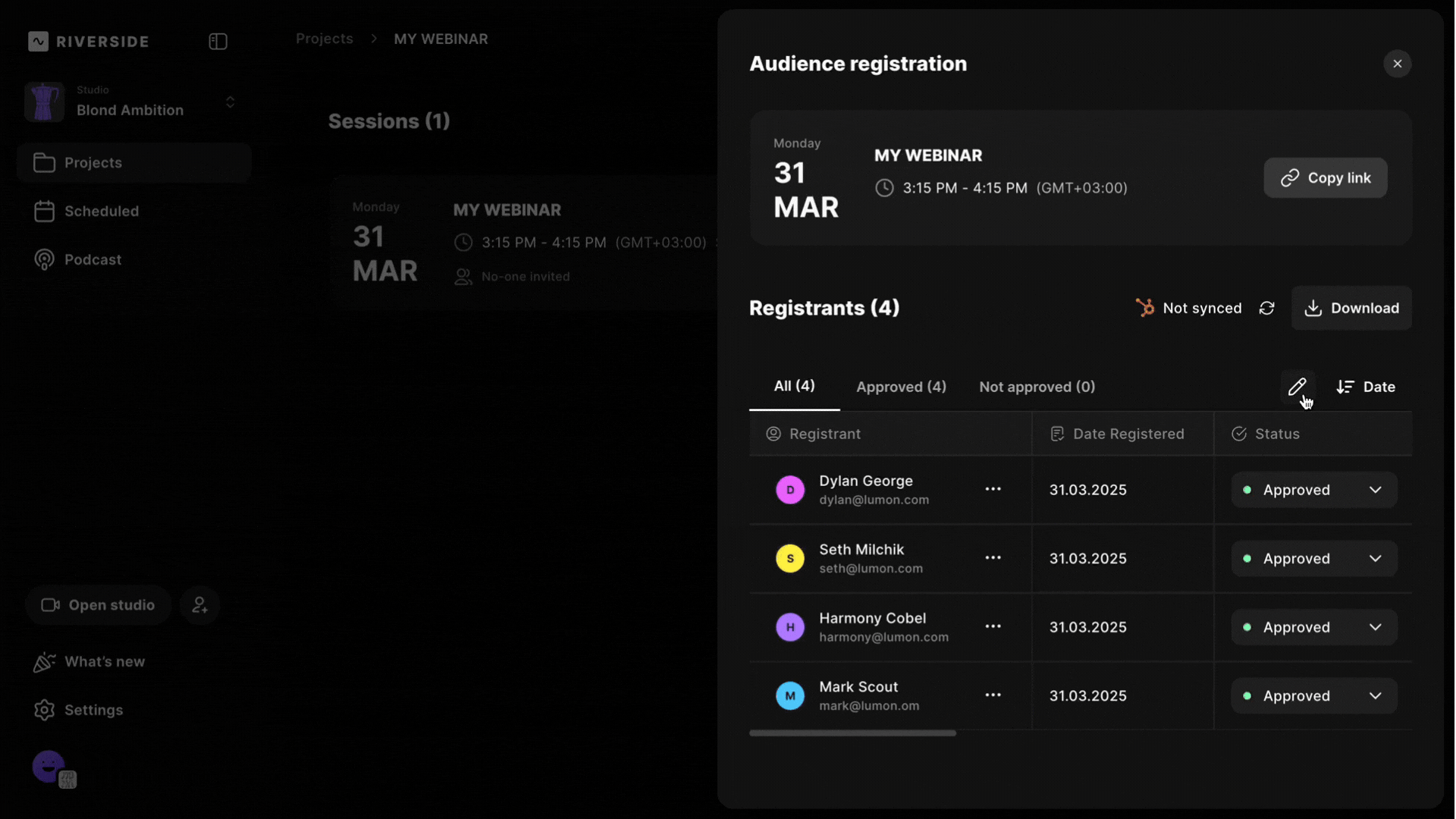Click the Riverside logo icon
The width and height of the screenshot is (1456, 819).
pos(38,41)
